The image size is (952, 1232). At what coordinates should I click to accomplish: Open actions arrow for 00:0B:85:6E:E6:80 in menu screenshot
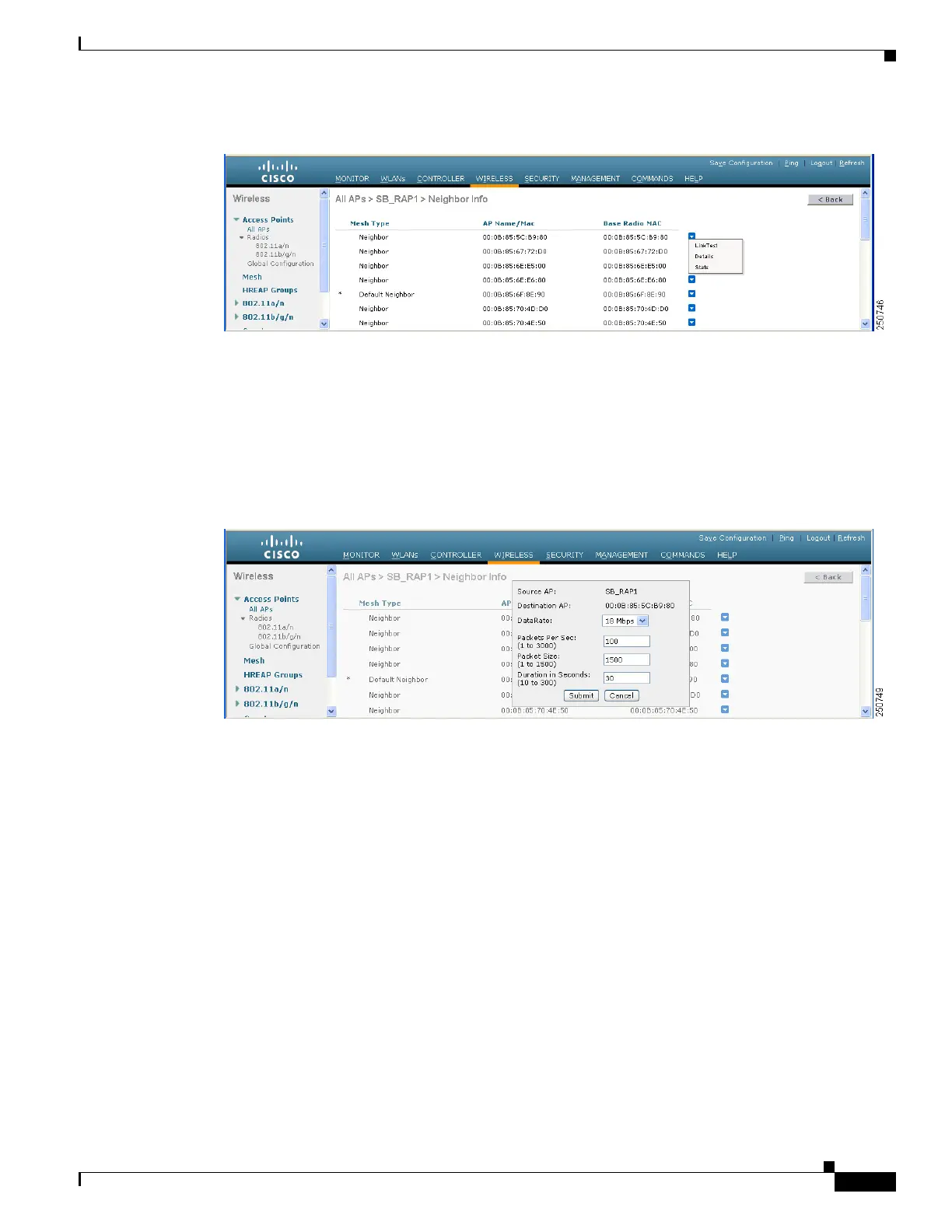691,280
